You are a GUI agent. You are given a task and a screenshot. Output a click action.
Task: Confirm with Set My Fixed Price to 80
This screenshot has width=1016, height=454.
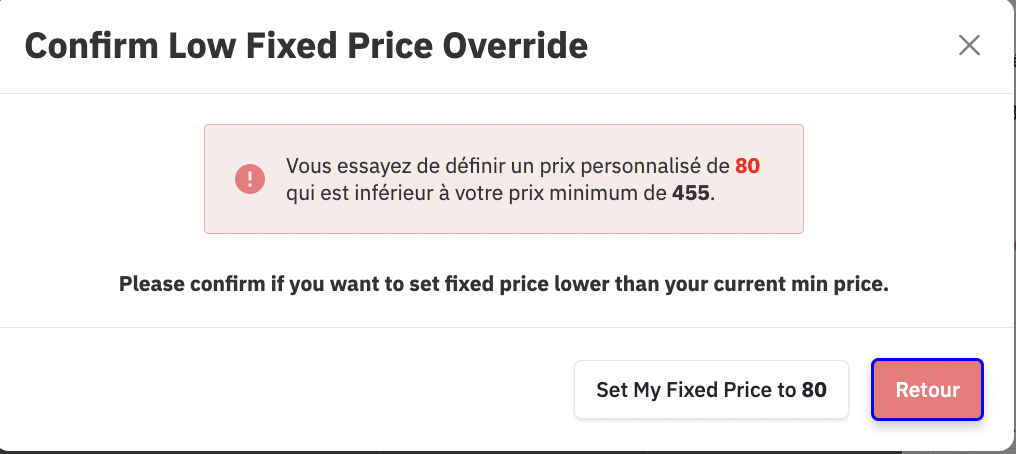coord(711,390)
